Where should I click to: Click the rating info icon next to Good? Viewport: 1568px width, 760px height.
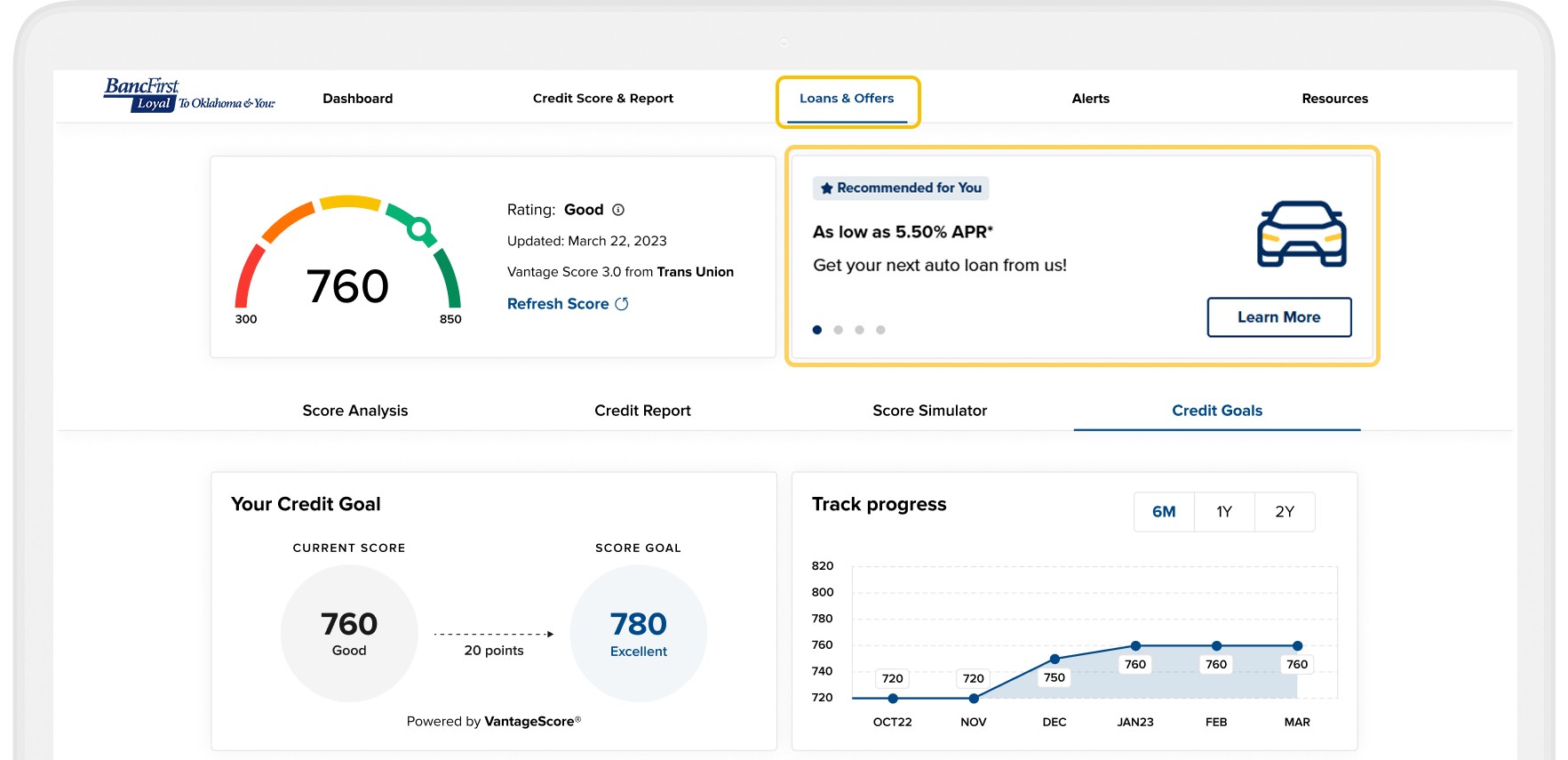pyautogui.click(x=618, y=210)
